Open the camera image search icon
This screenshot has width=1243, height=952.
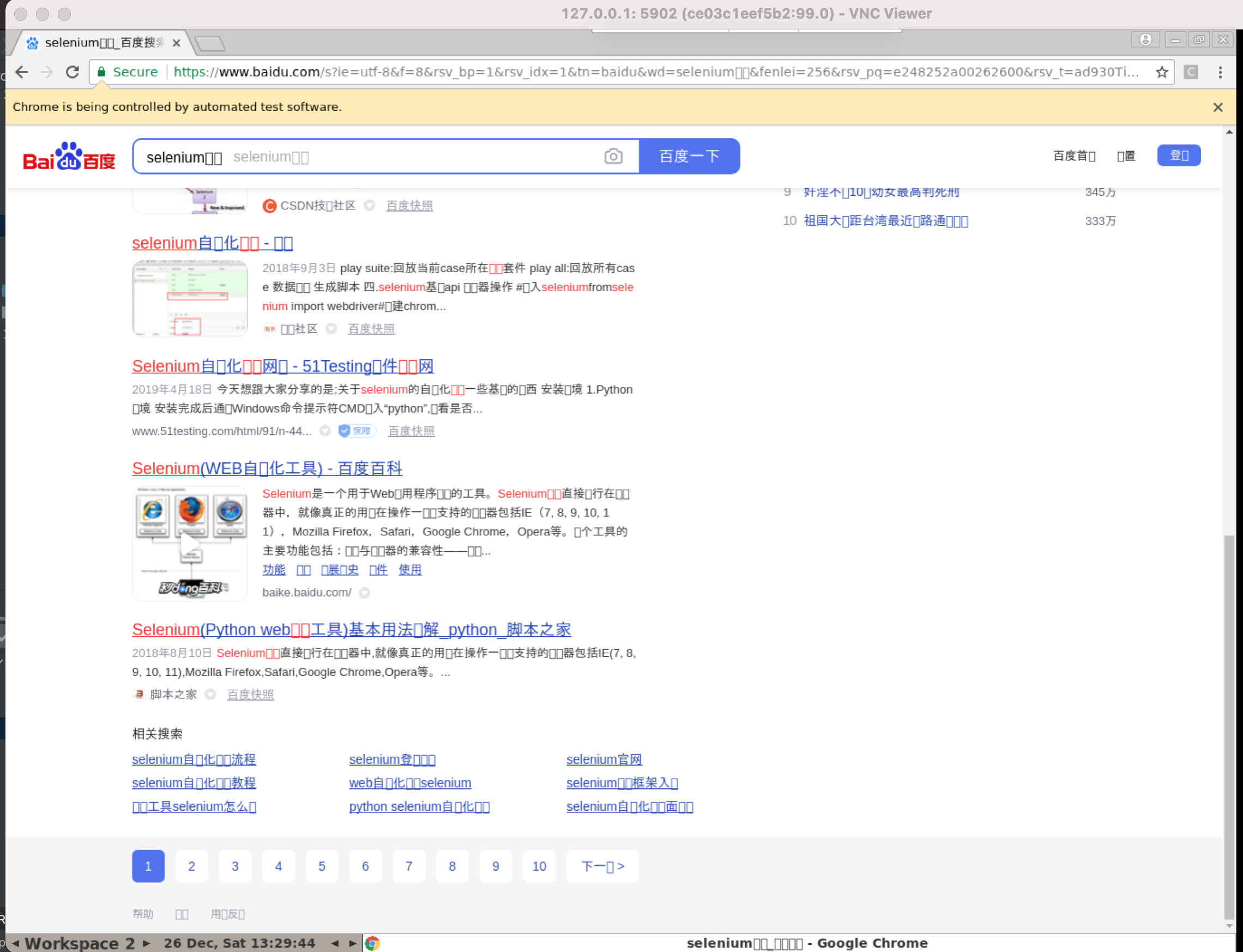coord(613,156)
